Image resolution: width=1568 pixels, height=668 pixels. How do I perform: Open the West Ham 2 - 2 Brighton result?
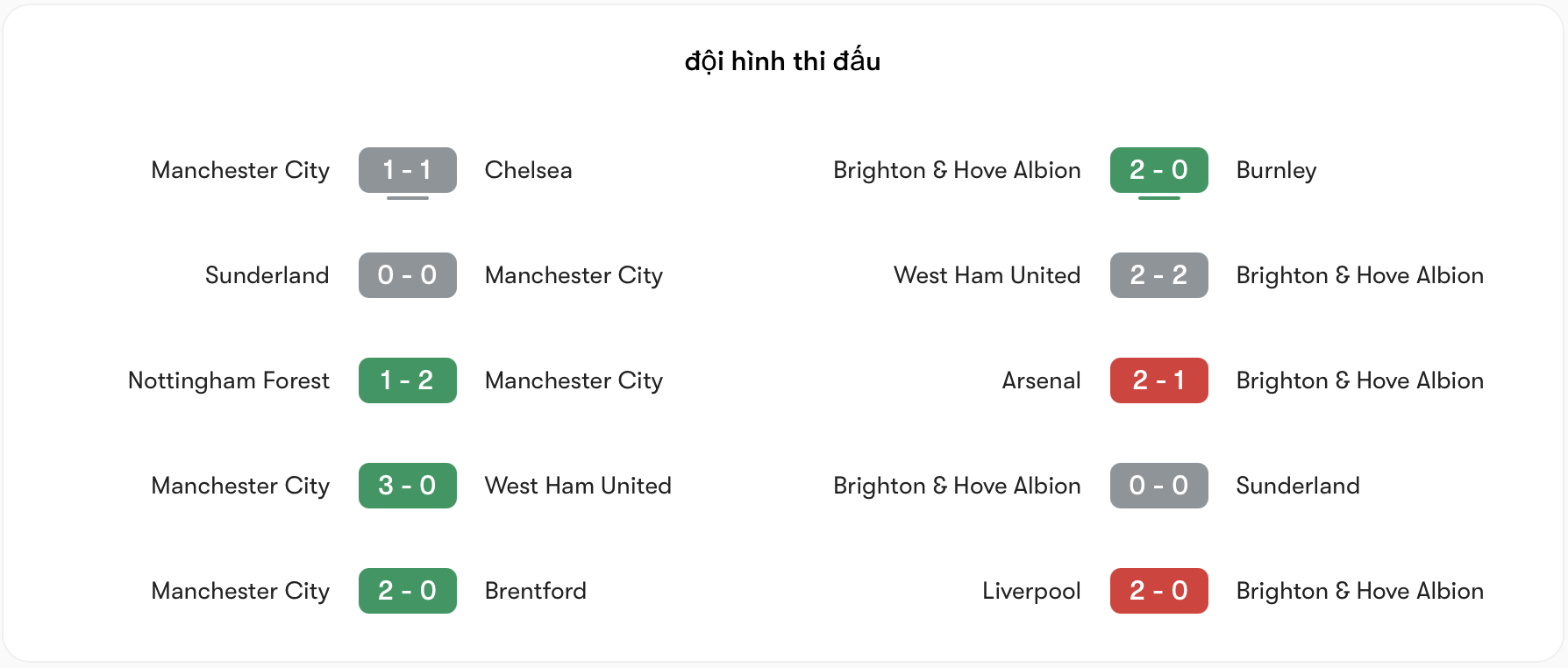click(1158, 275)
